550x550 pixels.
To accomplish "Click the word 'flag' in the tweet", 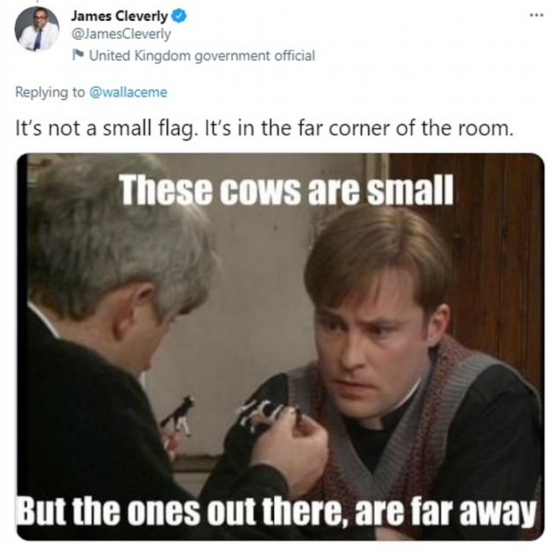I will coord(176,128).
